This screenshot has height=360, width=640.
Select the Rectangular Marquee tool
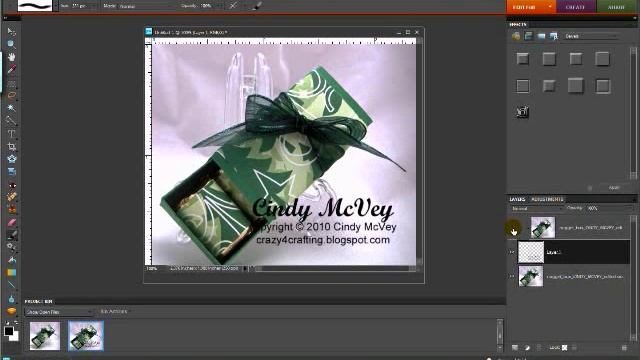11,84
